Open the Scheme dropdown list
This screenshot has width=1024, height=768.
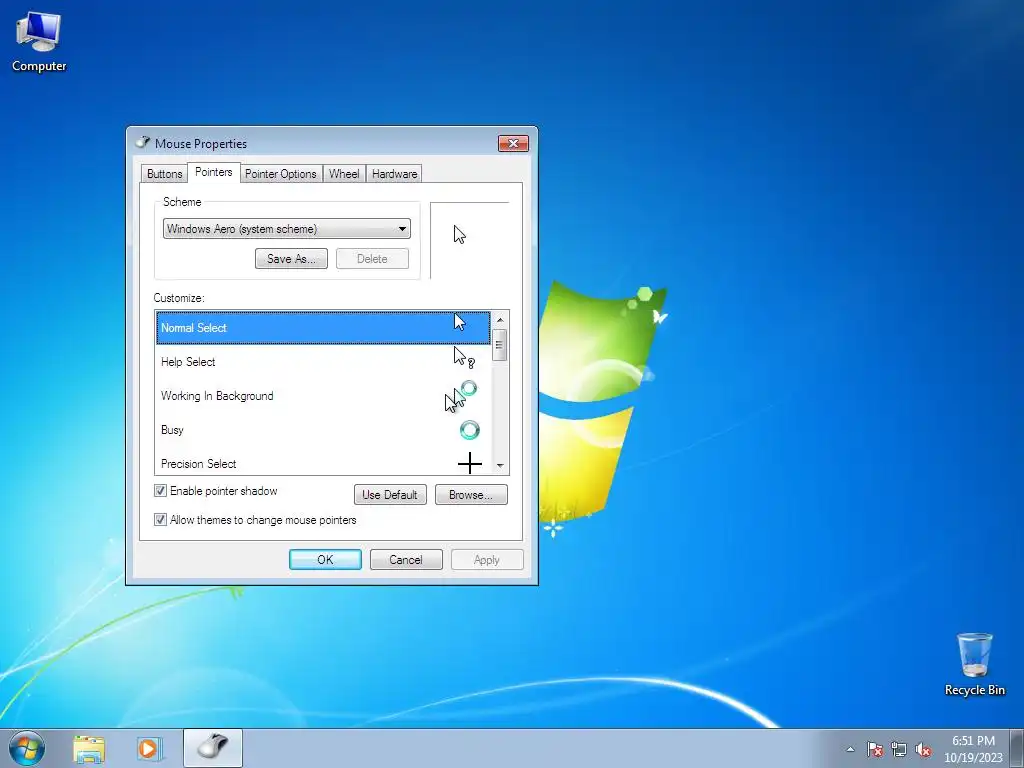pyautogui.click(x=287, y=229)
